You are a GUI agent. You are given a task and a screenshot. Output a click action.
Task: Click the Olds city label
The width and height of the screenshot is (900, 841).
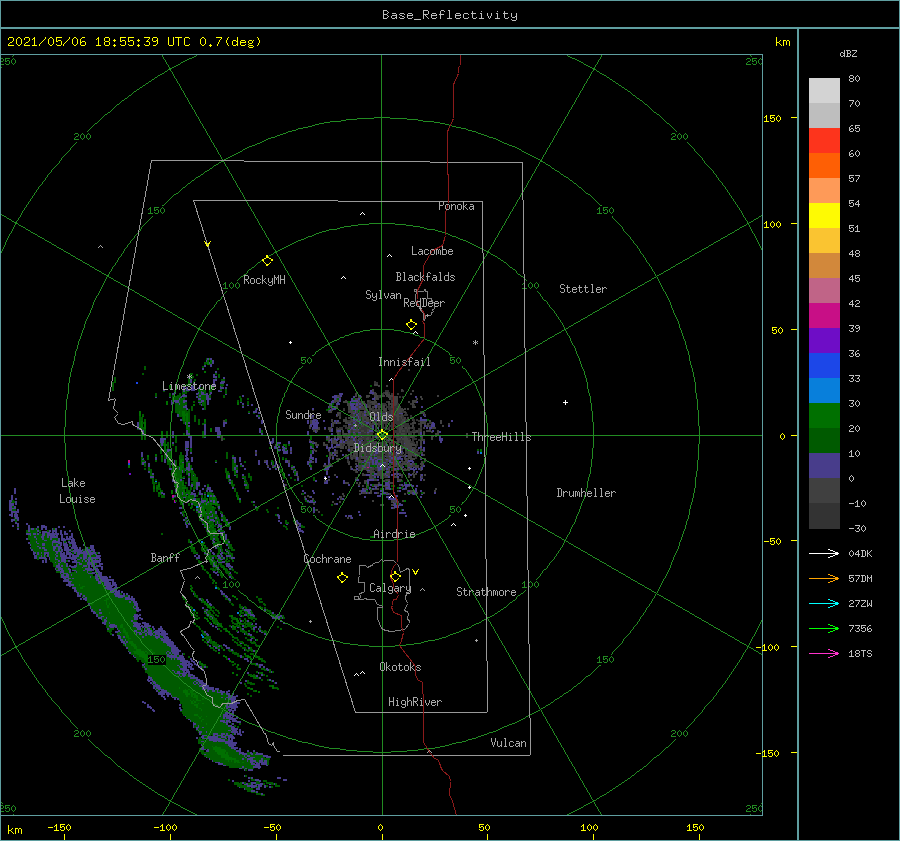tap(381, 417)
